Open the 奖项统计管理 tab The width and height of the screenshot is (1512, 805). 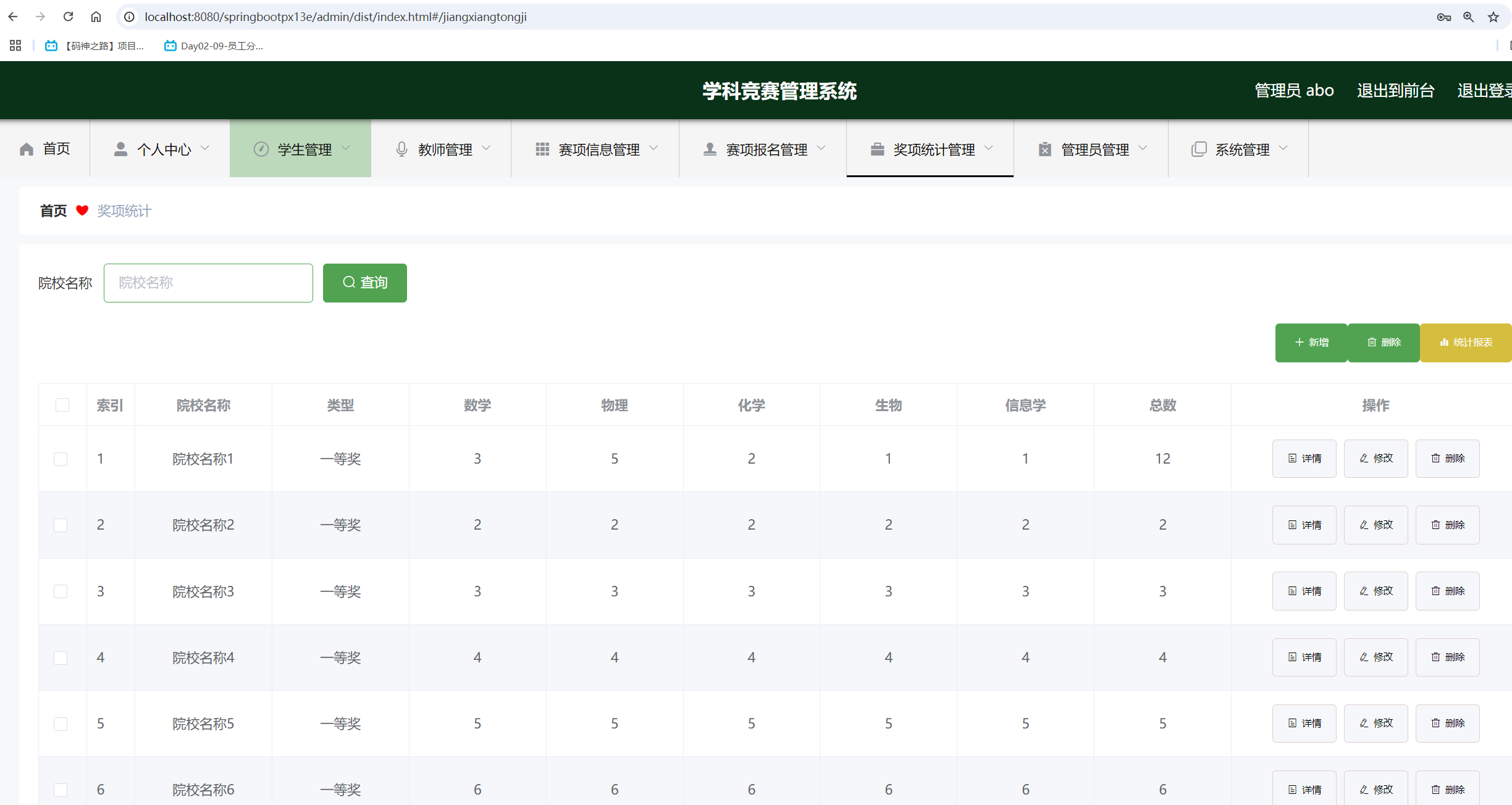coord(929,148)
